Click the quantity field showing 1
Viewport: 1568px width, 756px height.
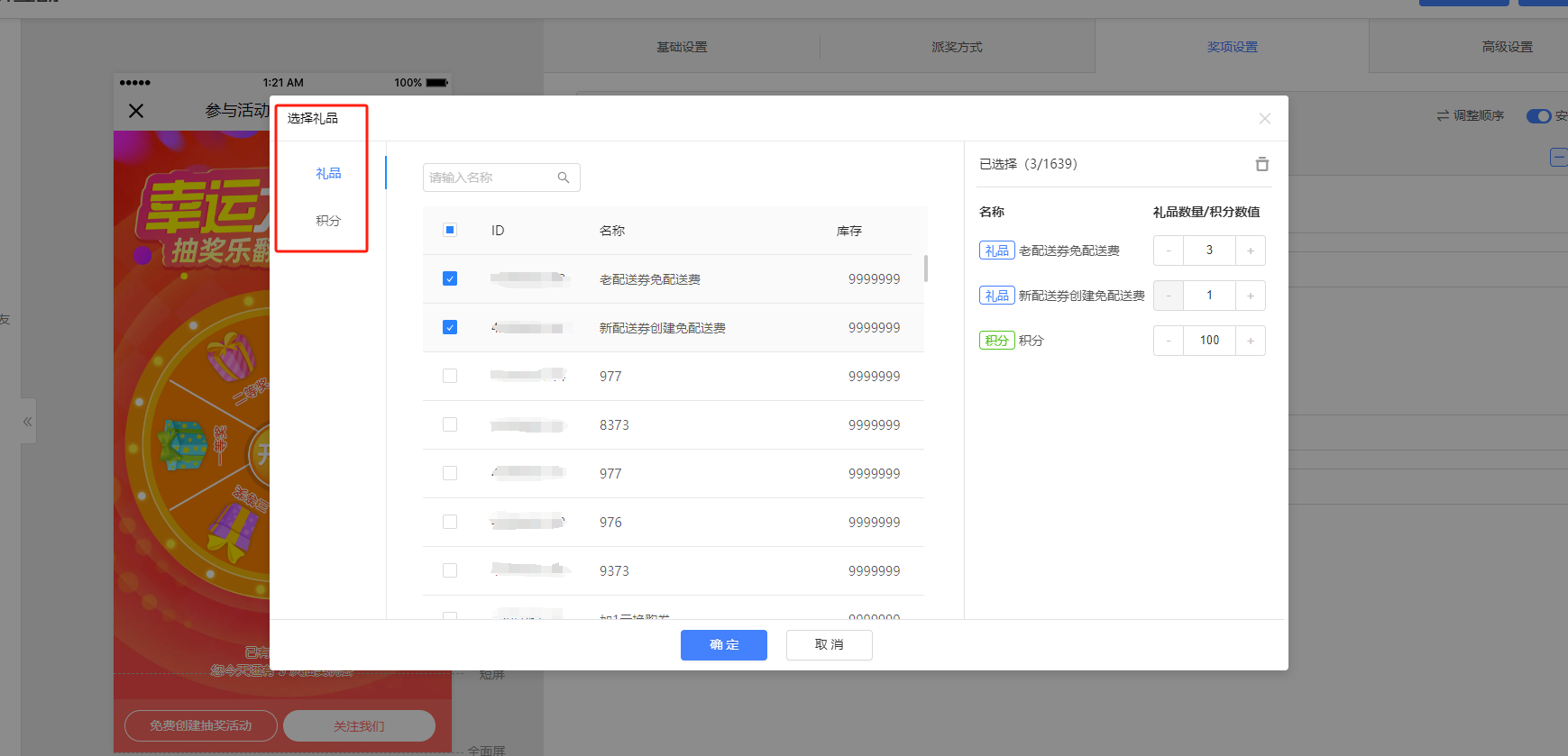click(1209, 296)
